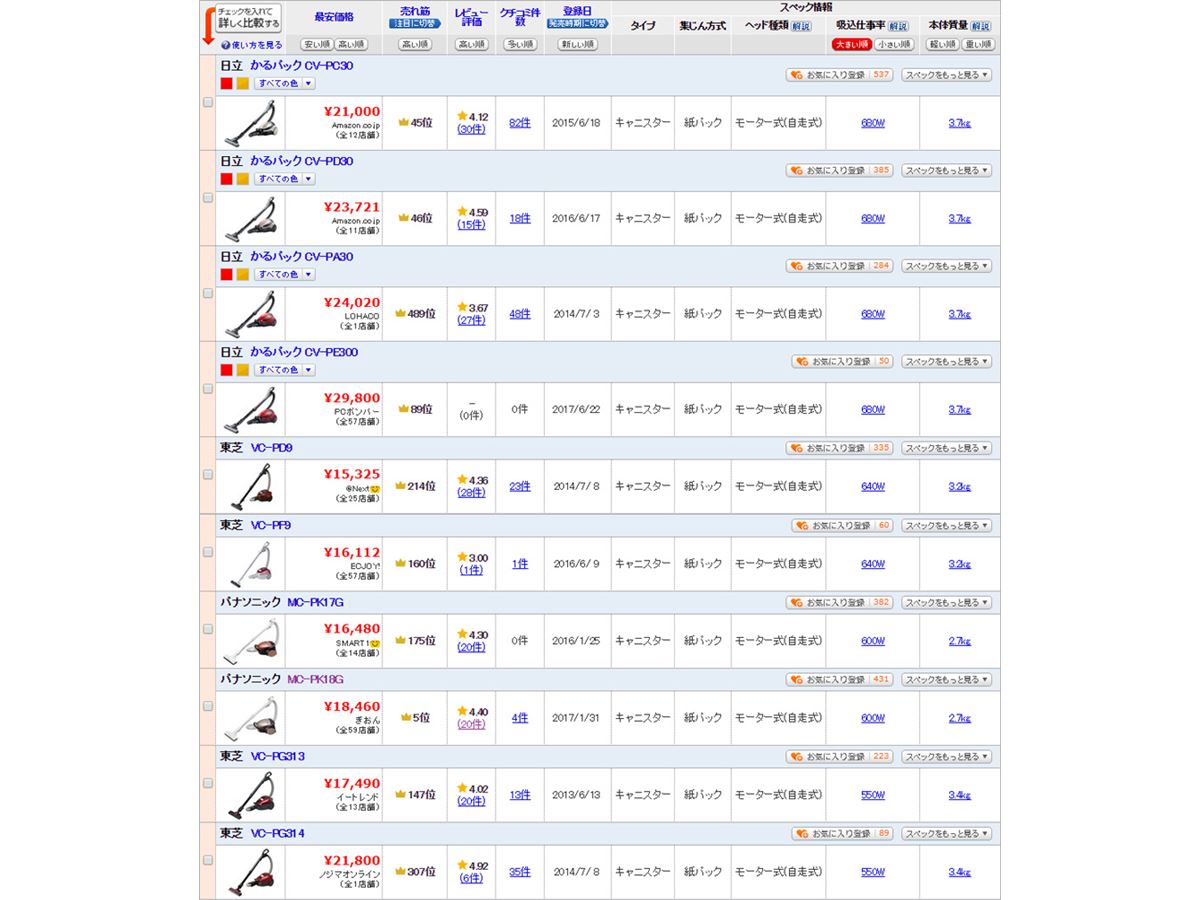Select the red color swatch for CV-PC30
The image size is (1200, 900).
[227, 84]
